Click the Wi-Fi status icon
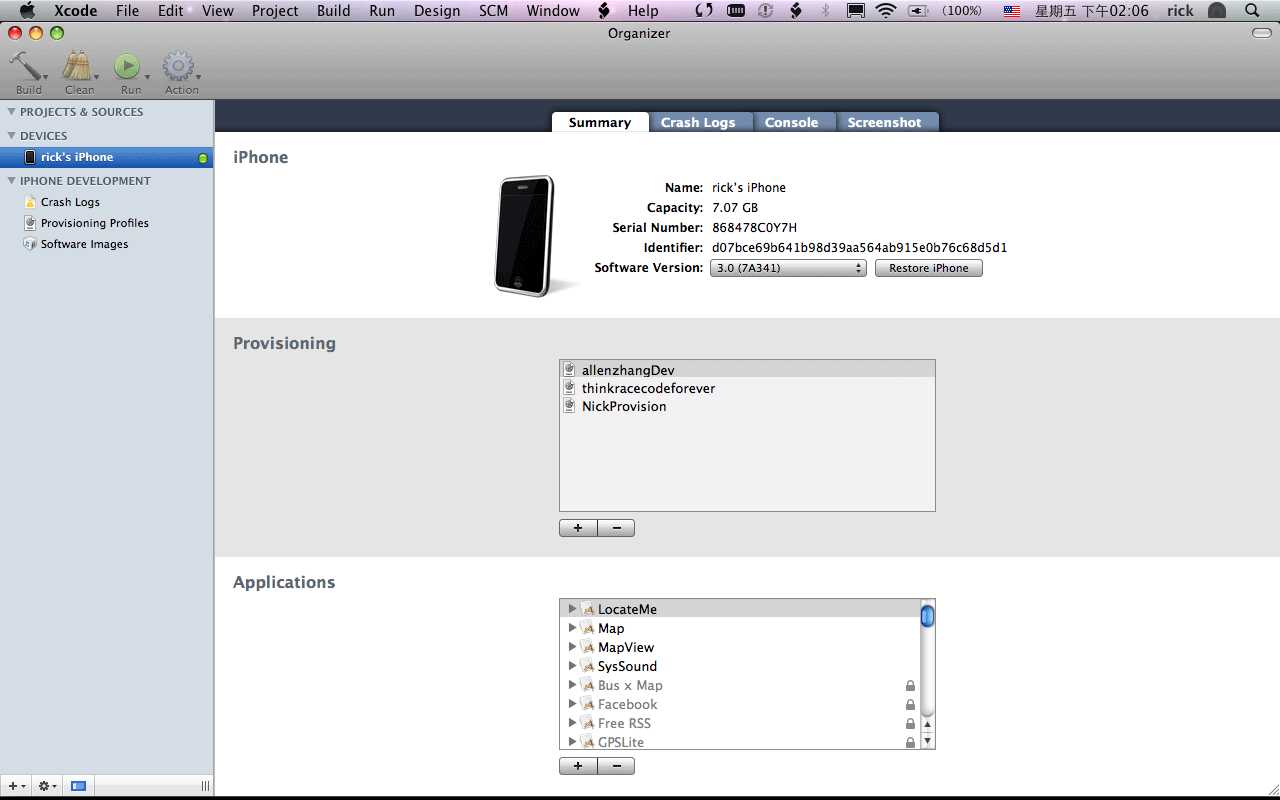This screenshot has width=1280, height=800. [885, 11]
